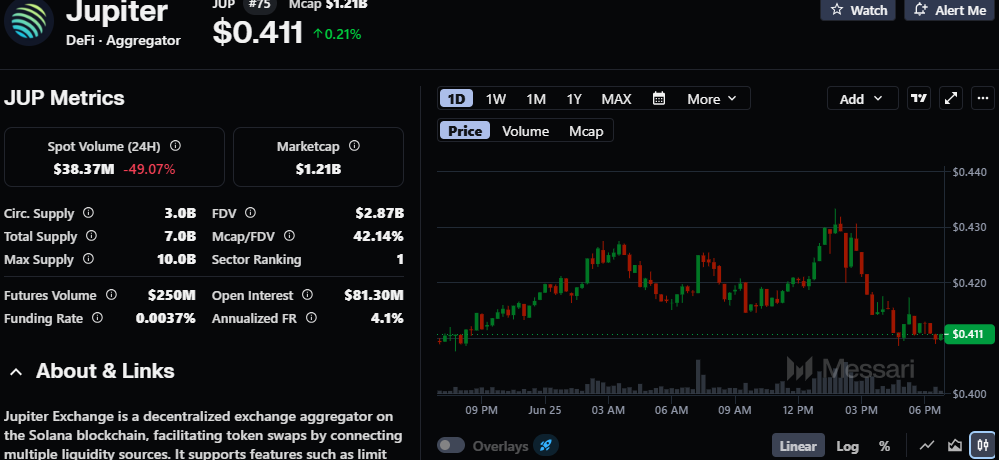The image size is (999, 460).
Task: Show info for Futures Volume
Action: (x=111, y=294)
